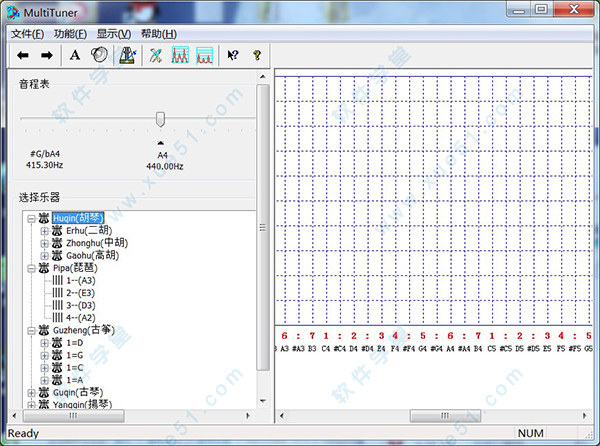Image resolution: width=600 pixels, height=446 pixels.
Task: Expand the Erhu tree node
Action: [x=44, y=231]
